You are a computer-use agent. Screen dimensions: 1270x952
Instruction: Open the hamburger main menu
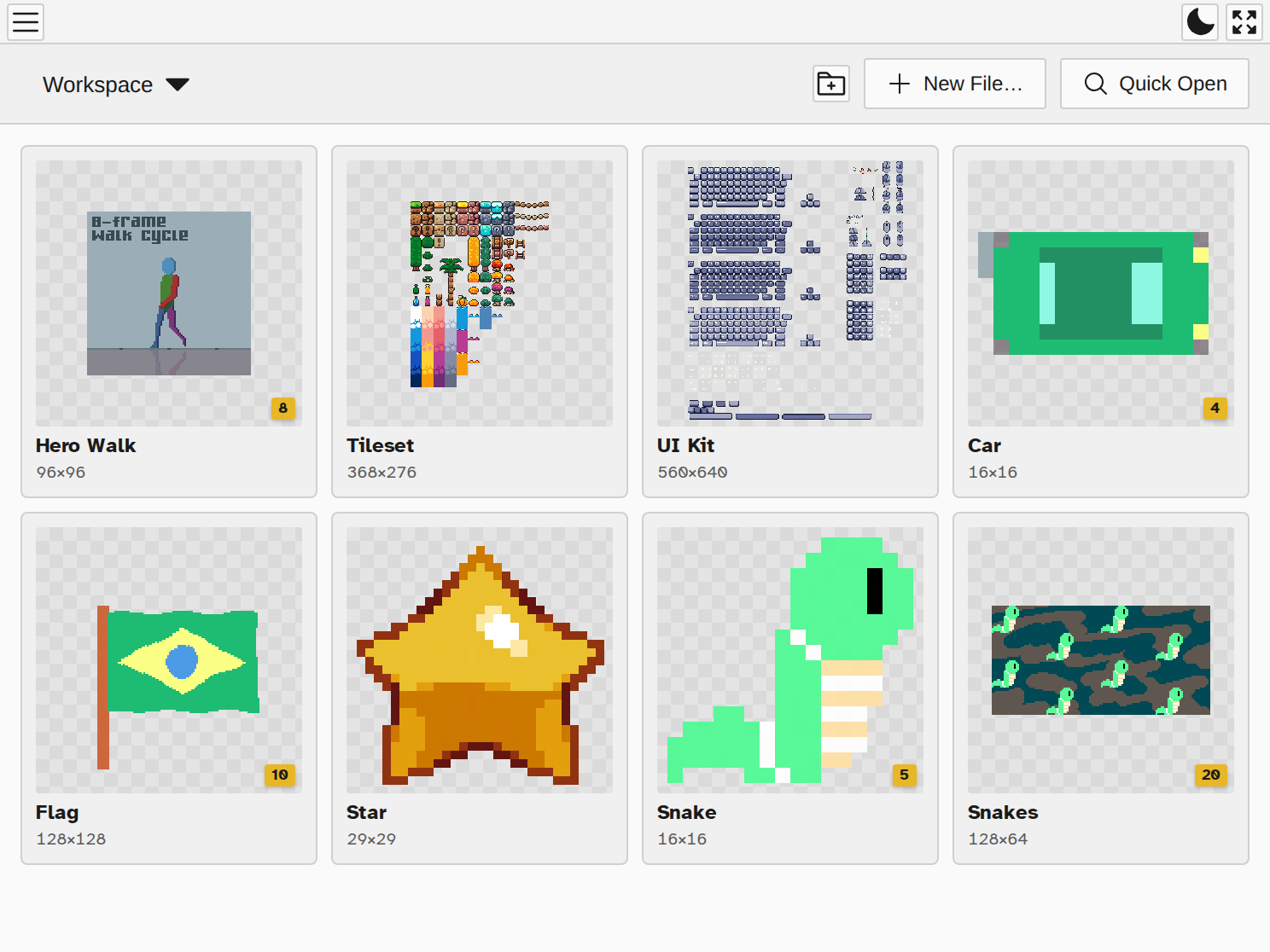(26, 21)
